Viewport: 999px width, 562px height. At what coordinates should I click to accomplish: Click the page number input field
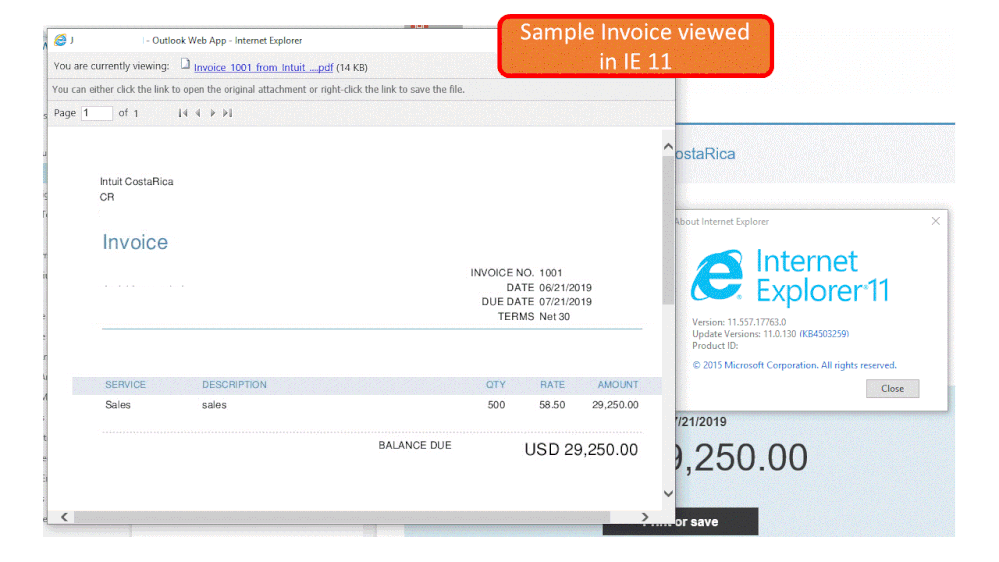97,113
